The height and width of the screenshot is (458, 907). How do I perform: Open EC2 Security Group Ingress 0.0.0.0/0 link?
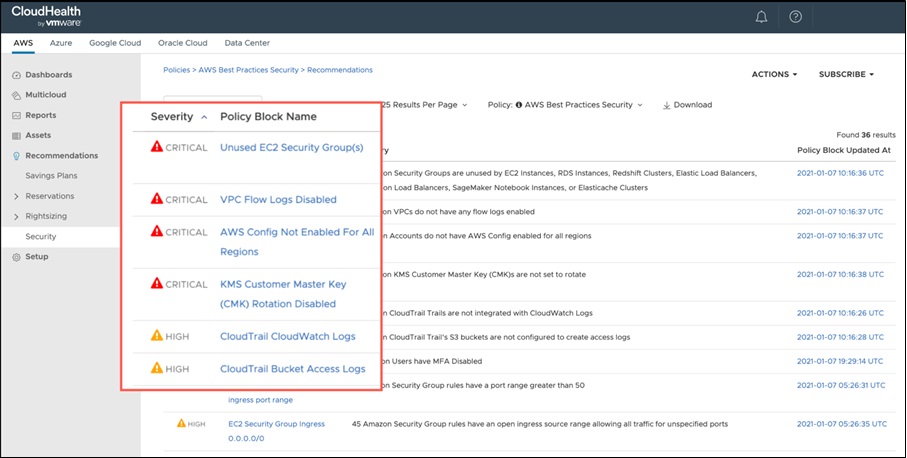click(276, 431)
